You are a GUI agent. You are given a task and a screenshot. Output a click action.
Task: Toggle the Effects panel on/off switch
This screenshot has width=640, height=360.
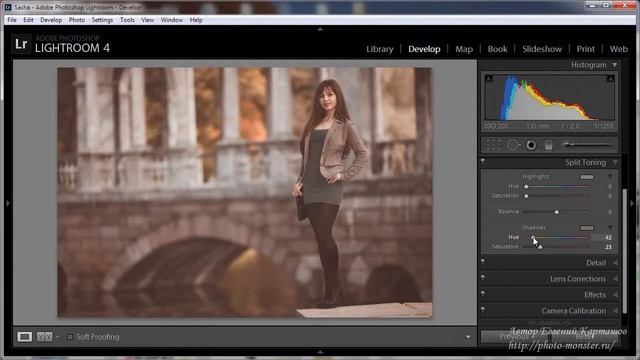(483, 293)
